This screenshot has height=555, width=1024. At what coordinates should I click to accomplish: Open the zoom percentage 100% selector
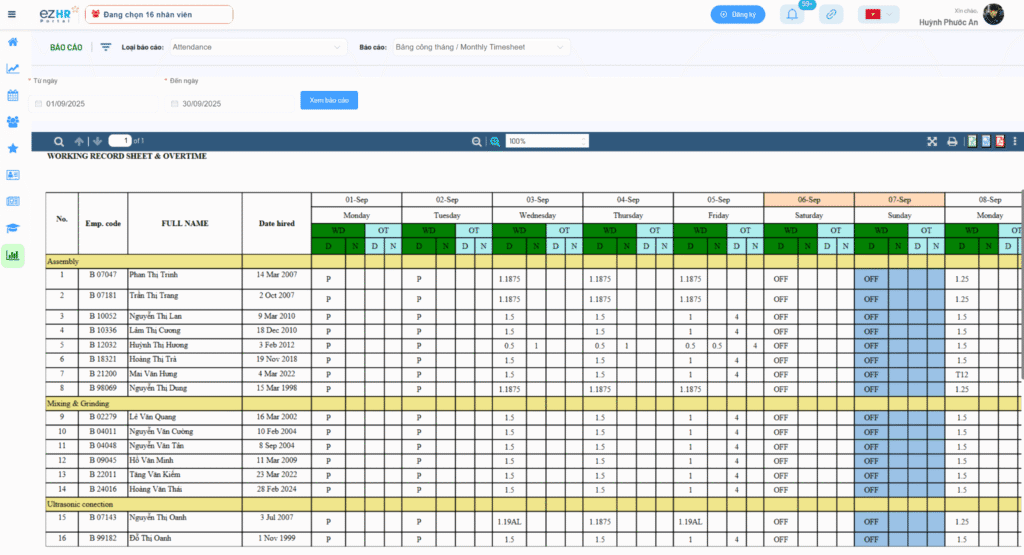pos(547,141)
